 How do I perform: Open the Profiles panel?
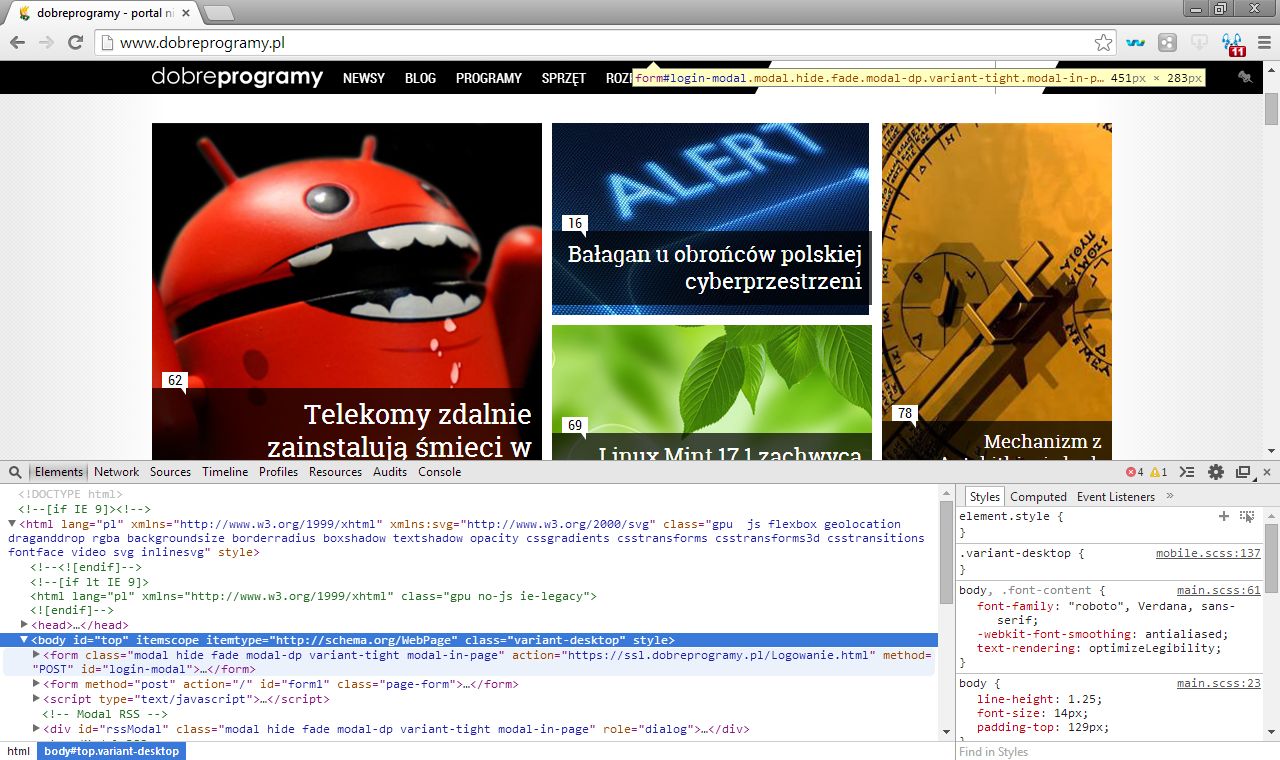point(278,472)
